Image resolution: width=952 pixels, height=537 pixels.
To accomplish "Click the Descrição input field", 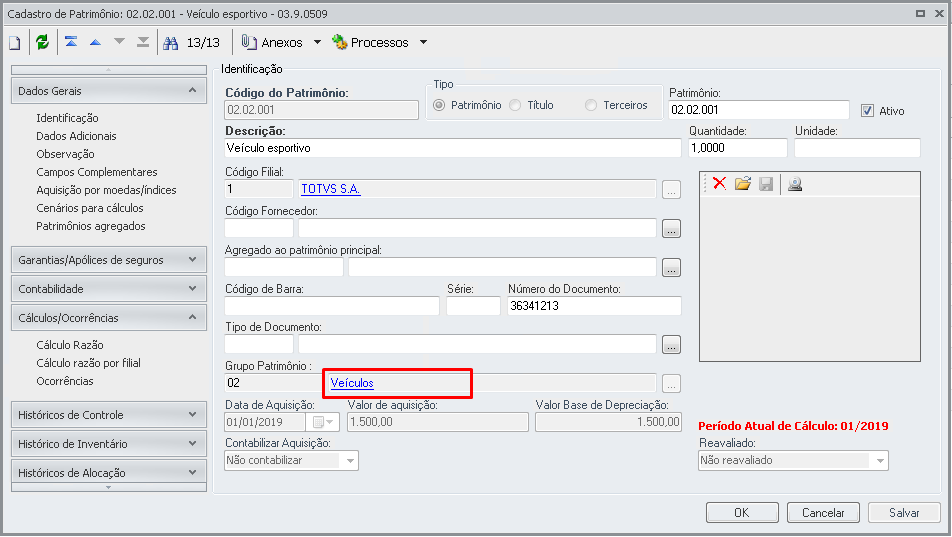I will click(x=453, y=148).
